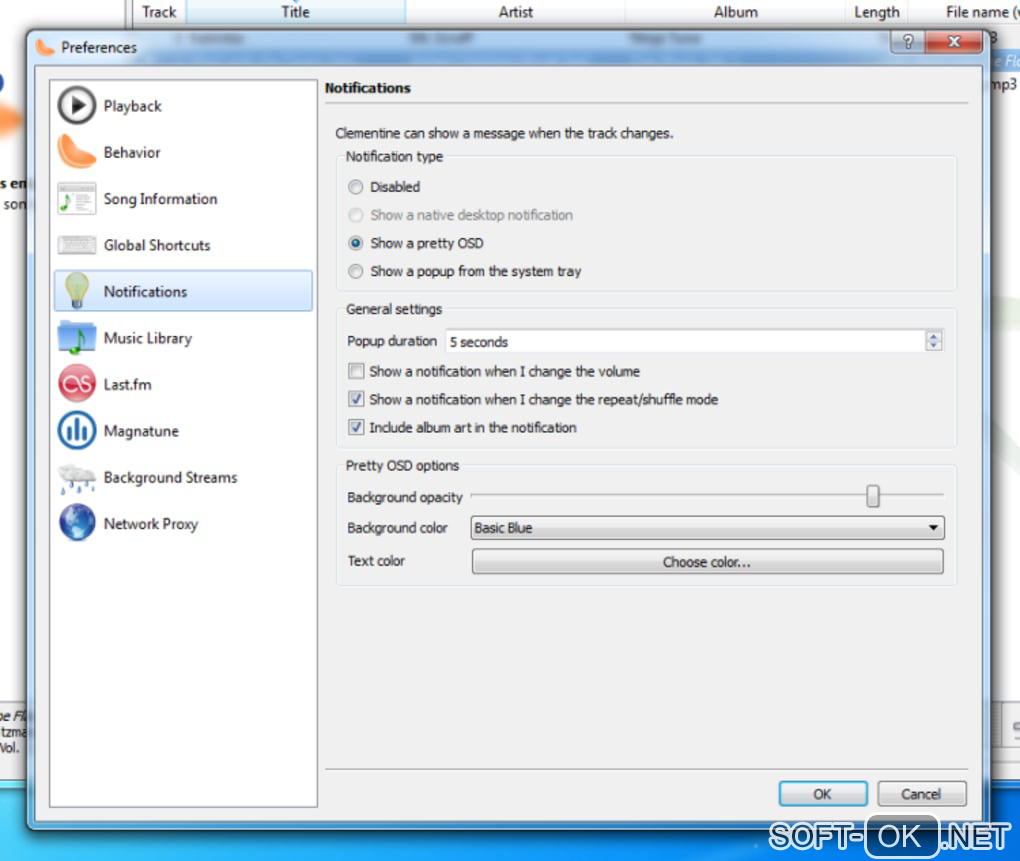
Task: Sort playlist by Length column
Action: (876, 12)
